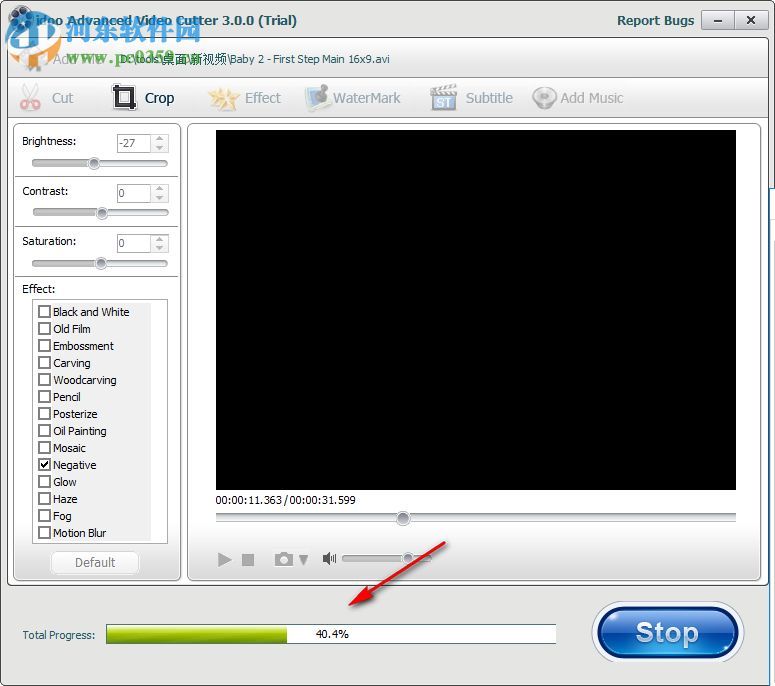The height and width of the screenshot is (686, 775).
Task: Open Report Bugs link
Action: pos(655,20)
